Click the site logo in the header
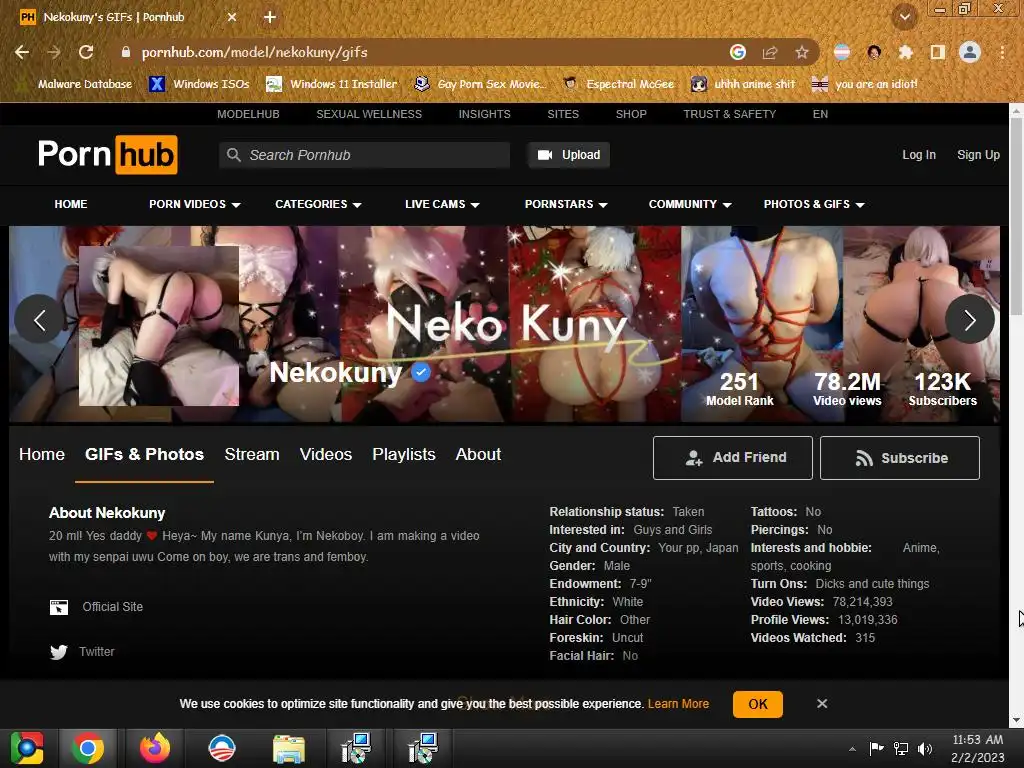1024x768 pixels. coord(108,155)
